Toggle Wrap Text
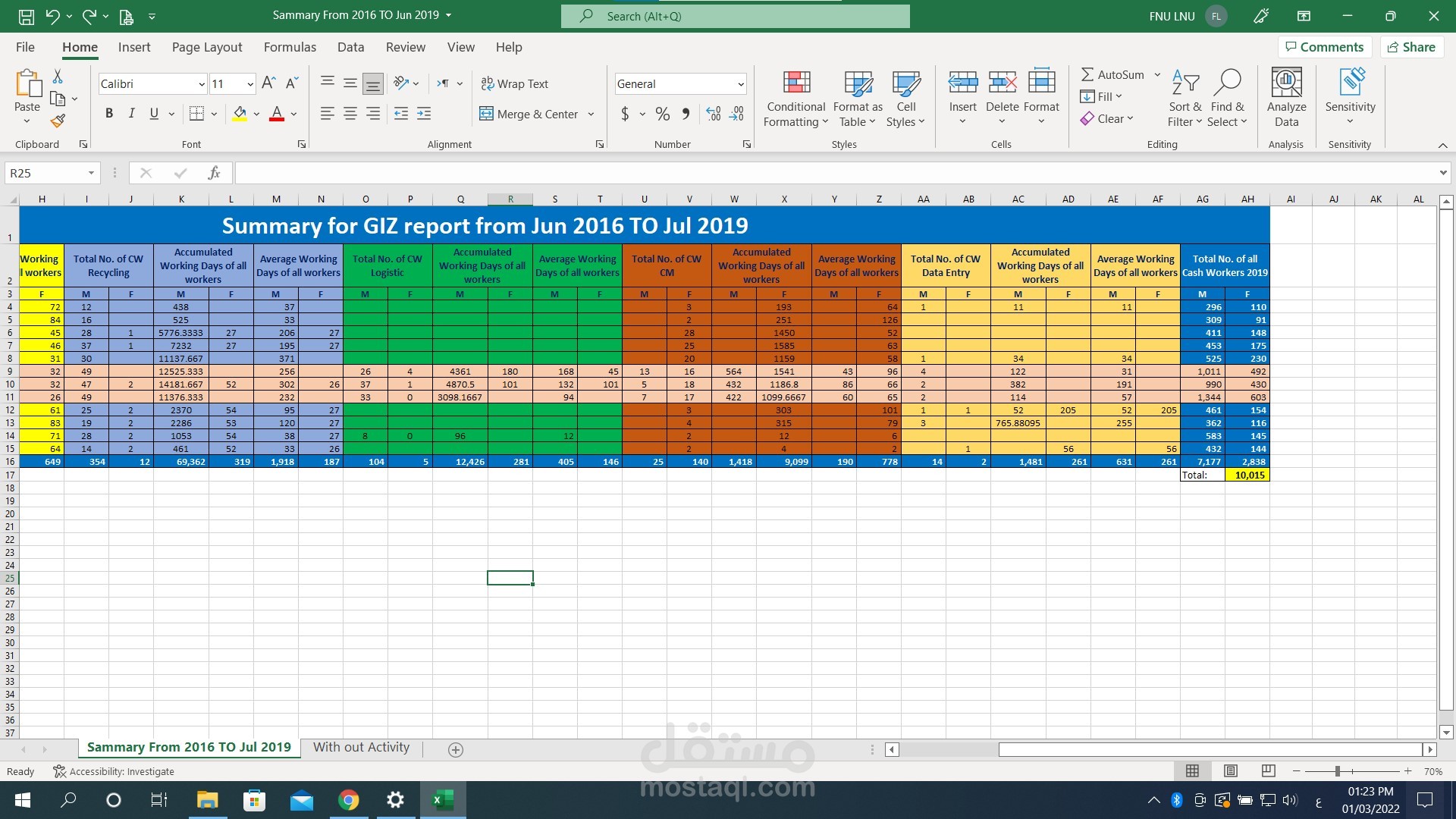Screen dimensions: 1456x819 pyautogui.click(x=514, y=83)
